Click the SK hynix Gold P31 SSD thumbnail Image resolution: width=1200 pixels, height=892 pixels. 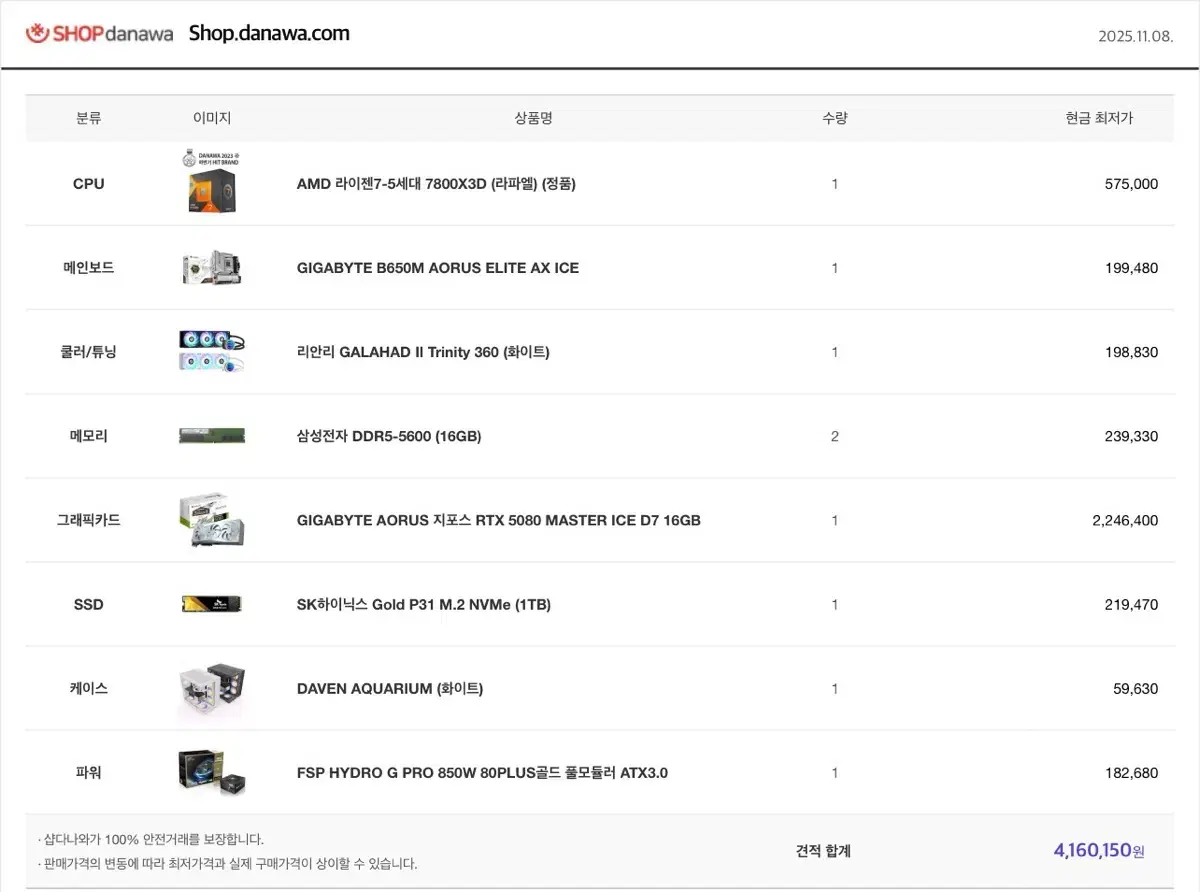(x=211, y=604)
